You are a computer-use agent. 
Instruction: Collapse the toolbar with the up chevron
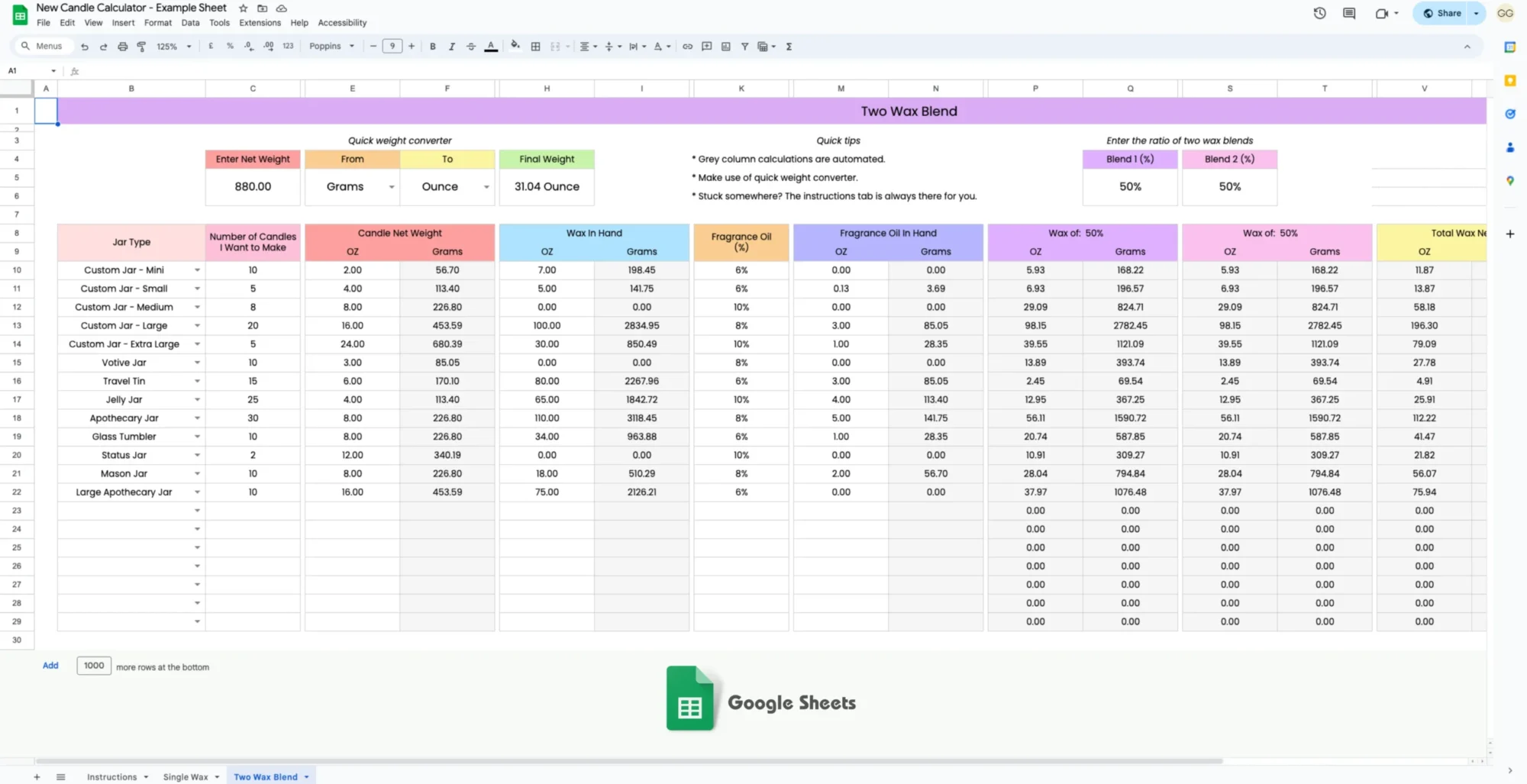[1467, 47]
